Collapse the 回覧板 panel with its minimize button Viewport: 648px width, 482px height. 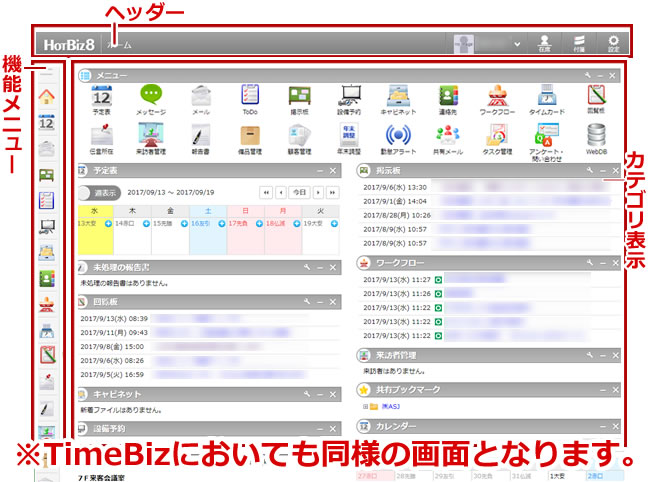coord(320,302)
